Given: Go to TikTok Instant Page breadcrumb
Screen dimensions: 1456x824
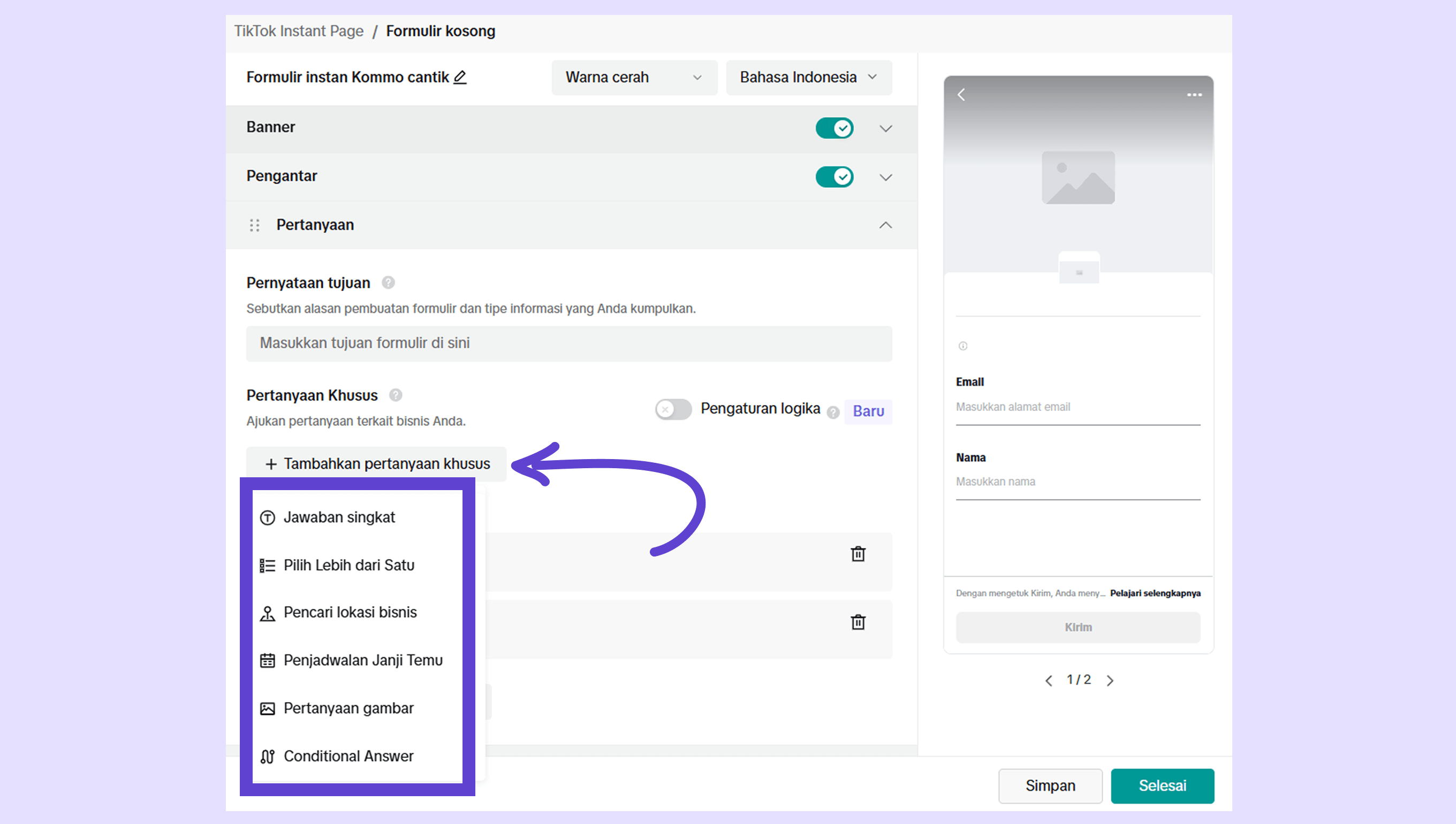Looking at the screenshot, I should (x=299, y=31).
